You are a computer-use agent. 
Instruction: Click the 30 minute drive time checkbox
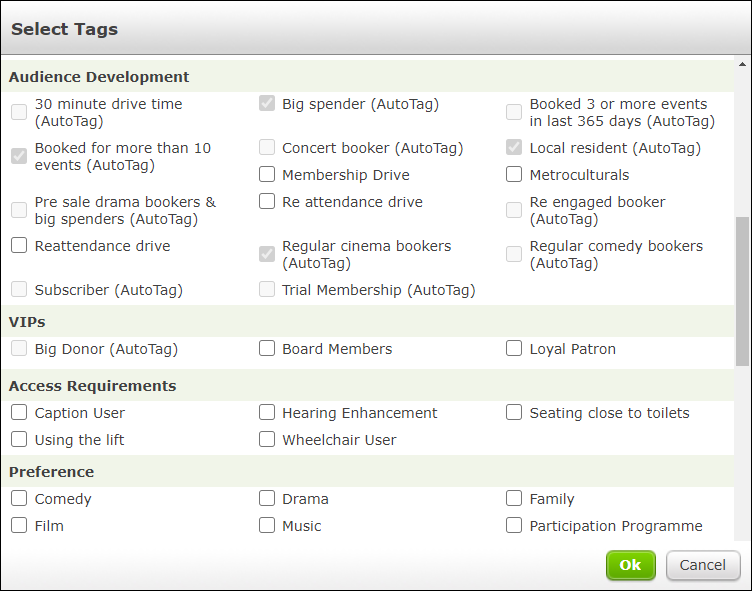pos(19,112)
